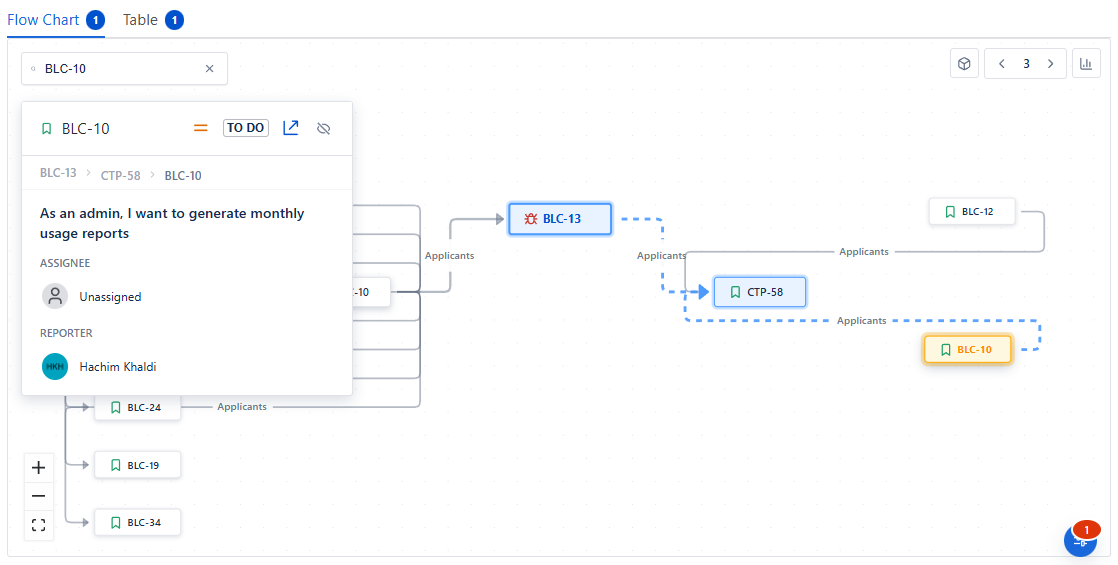Click BLC-13 in the breadcrumb
The height and width of the screenshot is (565, 1118).
[58, 174]
